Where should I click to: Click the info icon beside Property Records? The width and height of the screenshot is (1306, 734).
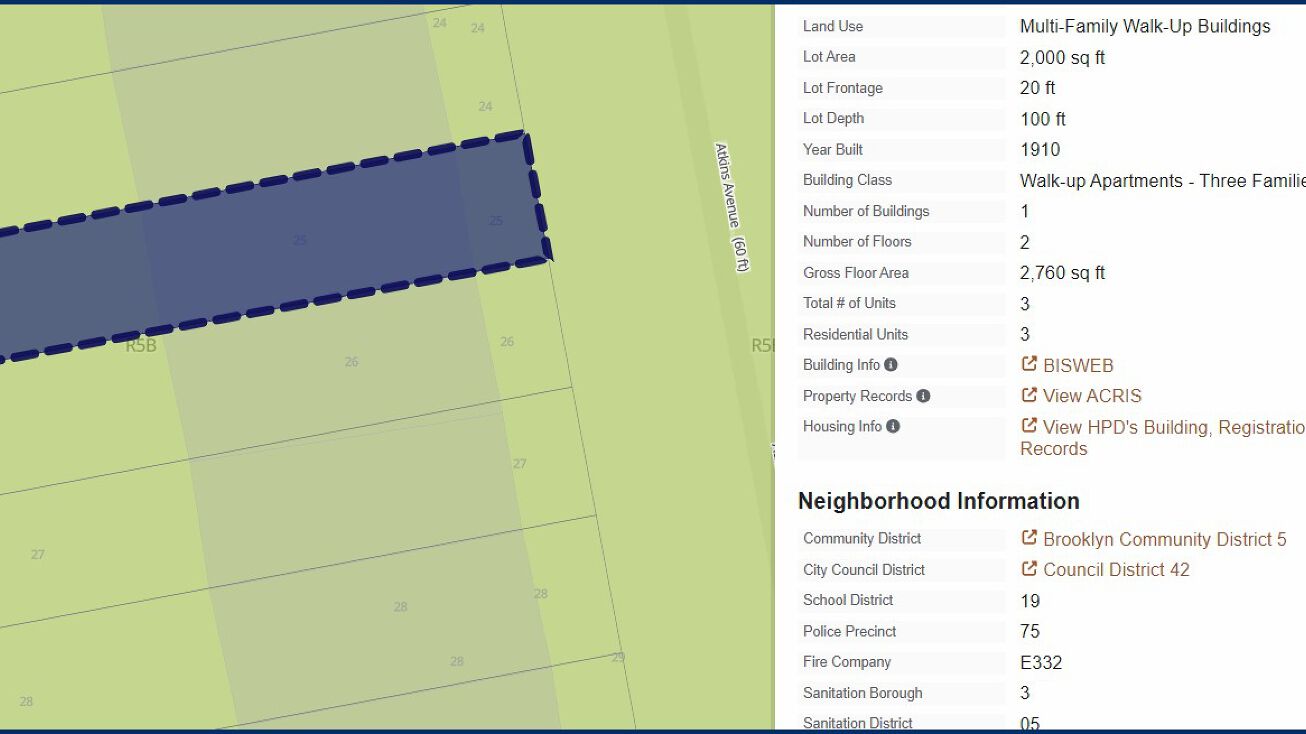click(923, 396)
